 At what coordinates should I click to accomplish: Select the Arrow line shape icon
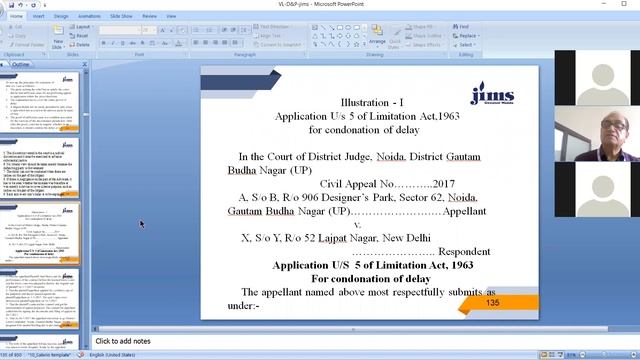click(x=331, y=27)
